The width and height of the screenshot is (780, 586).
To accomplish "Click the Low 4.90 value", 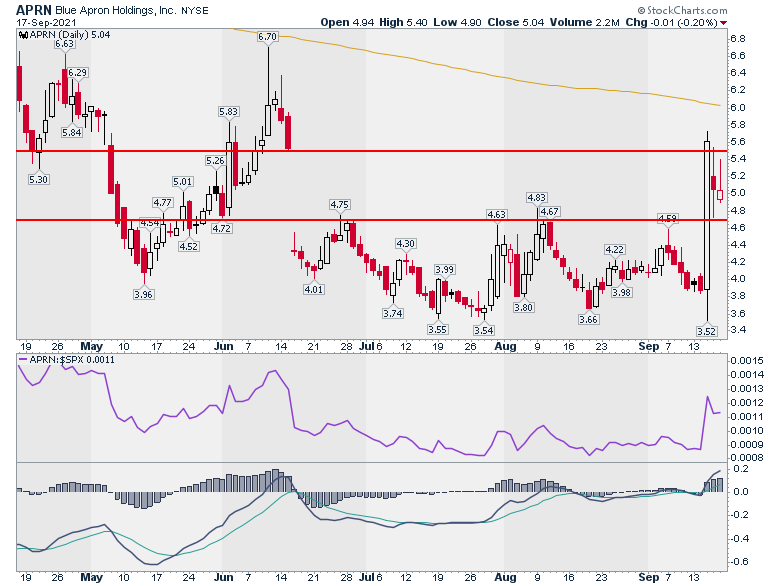I will [457, 22].
